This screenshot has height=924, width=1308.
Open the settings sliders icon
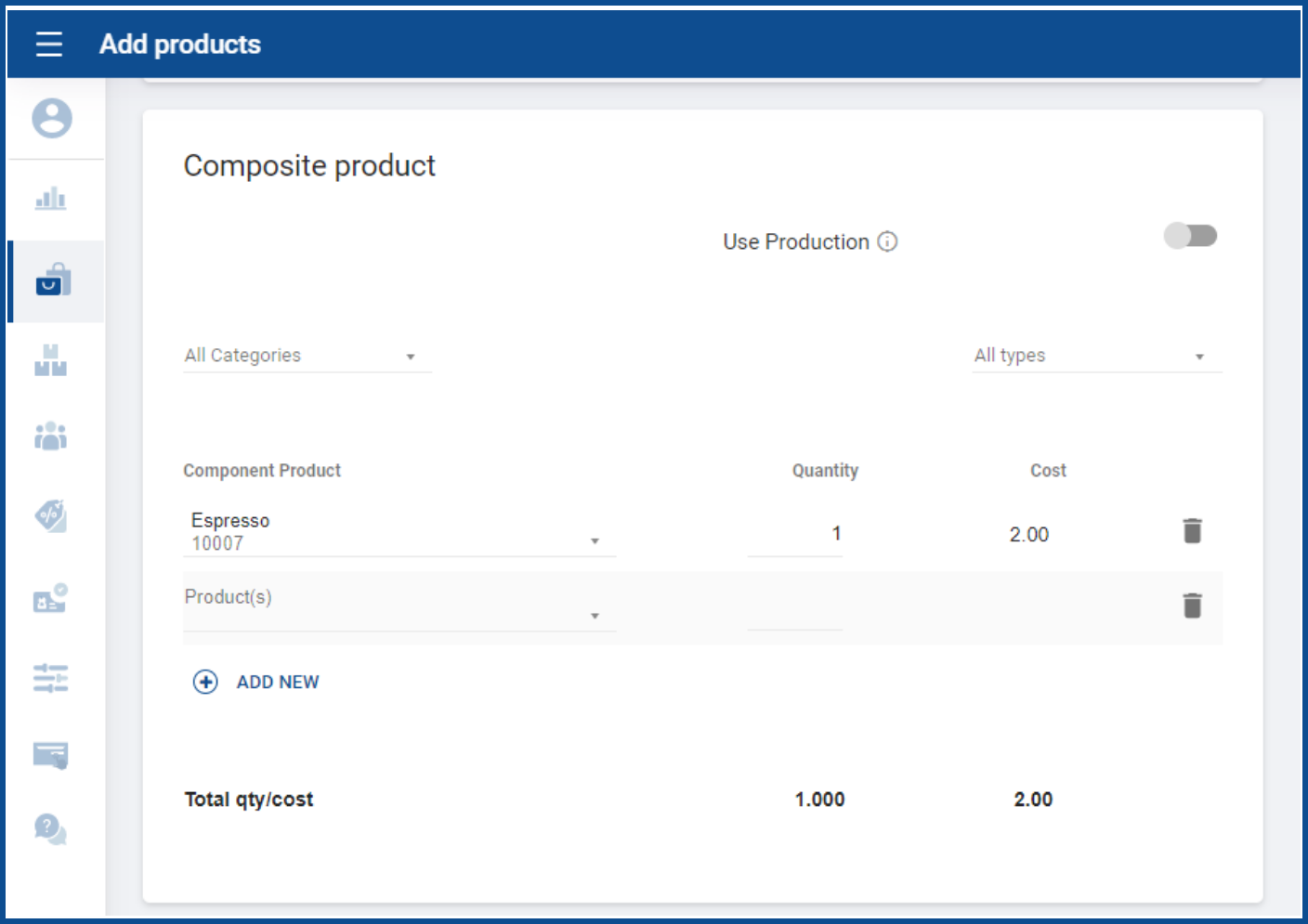pyautogui.click(x=51, y=678)
